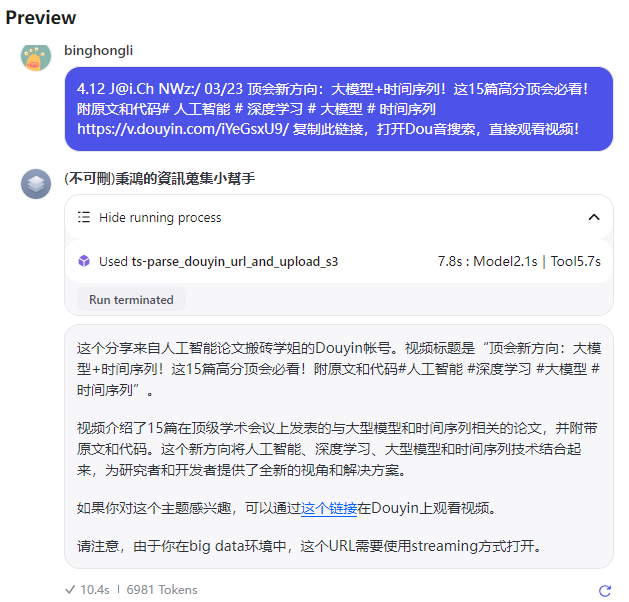The height and width of the screenshot is (602, 629).
Task: Click the binghongli user avatar
Action: (x=36, y=57)
